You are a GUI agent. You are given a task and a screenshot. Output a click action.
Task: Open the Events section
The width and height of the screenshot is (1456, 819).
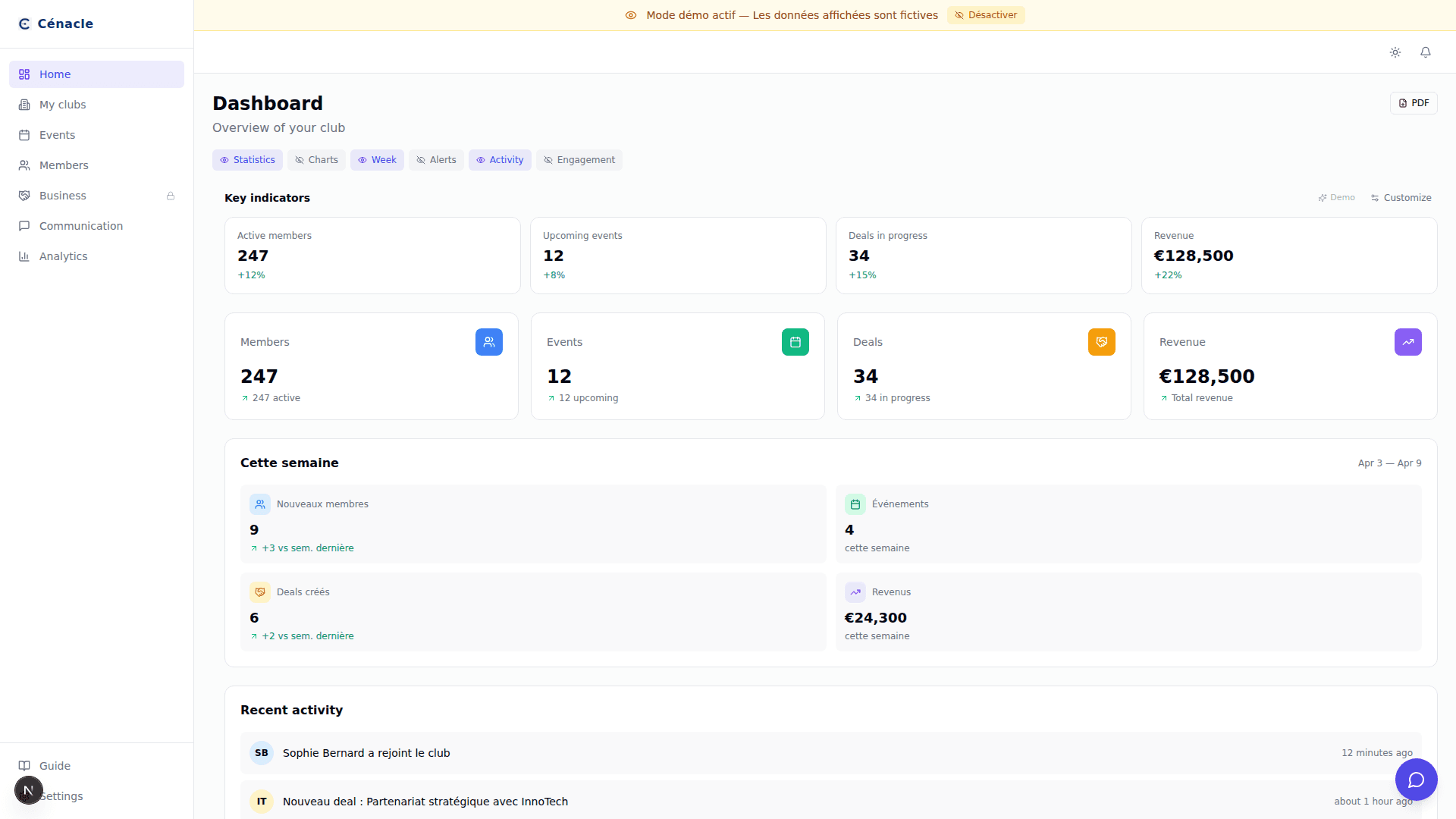[57, 134]
